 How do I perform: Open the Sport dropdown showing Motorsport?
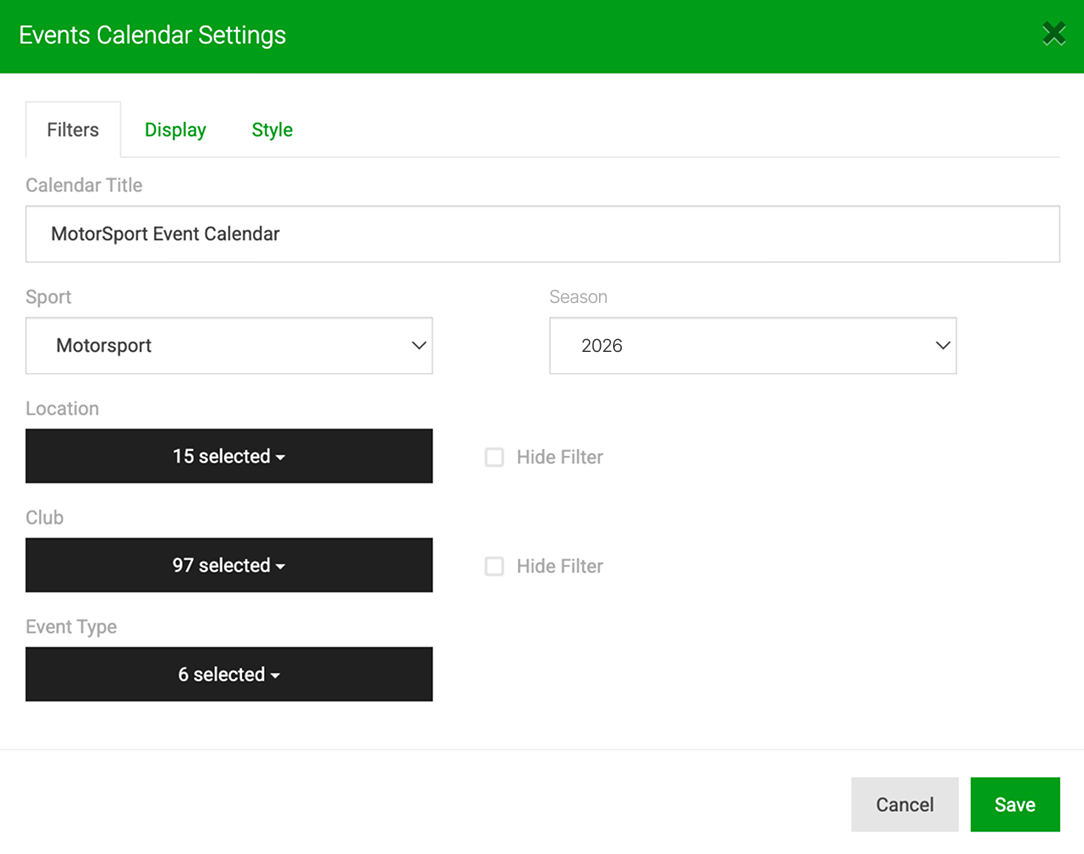229,346
